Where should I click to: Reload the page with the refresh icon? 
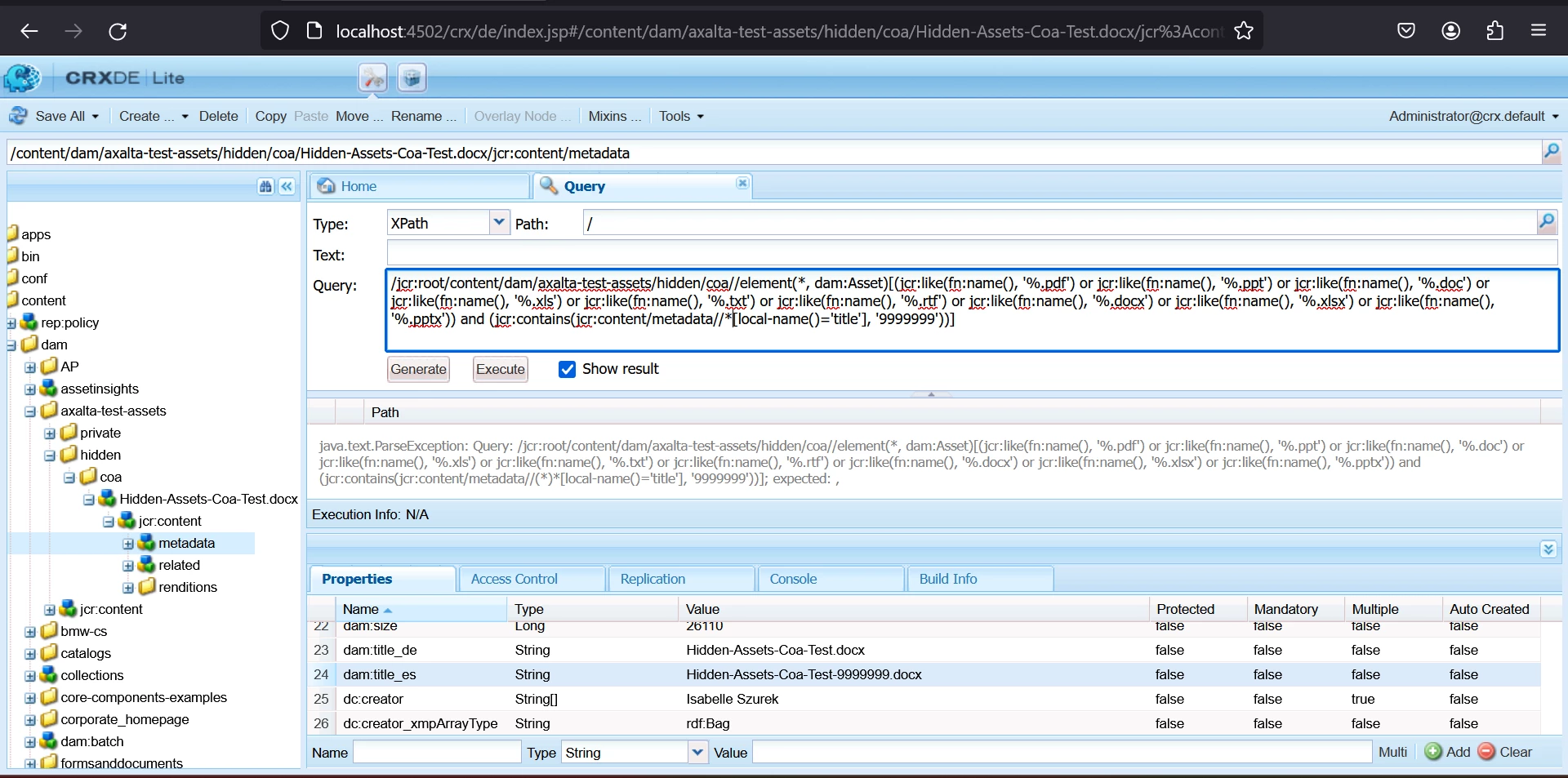(118, 31)
